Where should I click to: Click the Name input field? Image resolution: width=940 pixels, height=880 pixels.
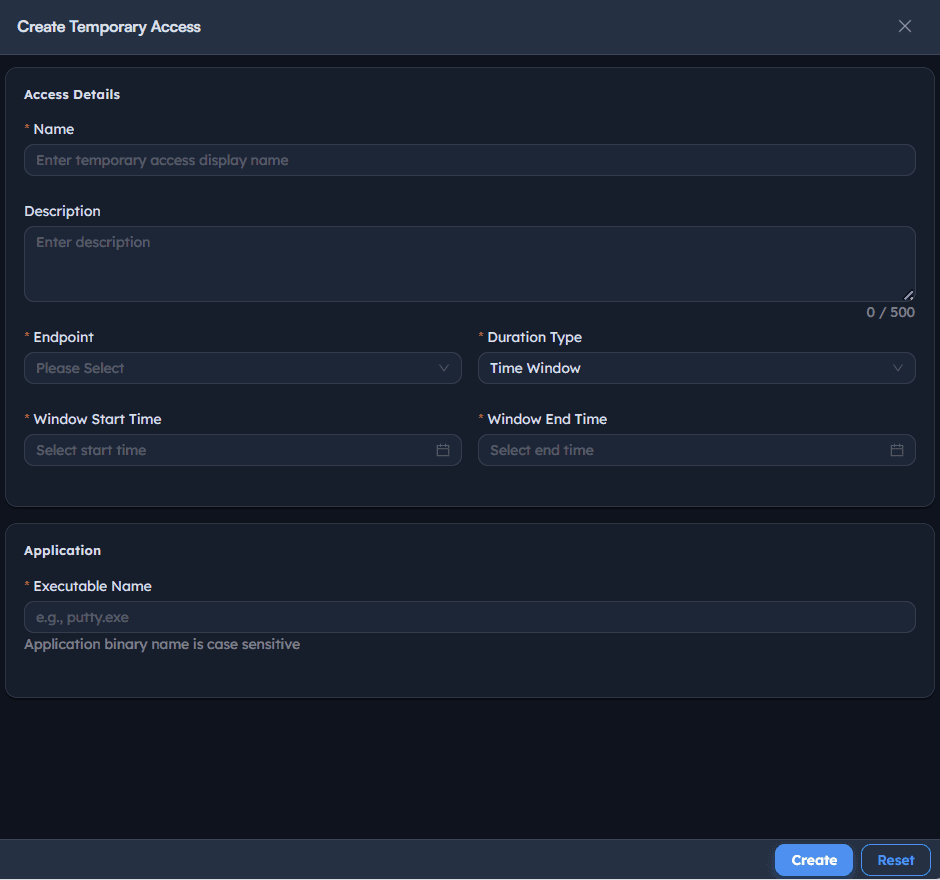[469, 160]
